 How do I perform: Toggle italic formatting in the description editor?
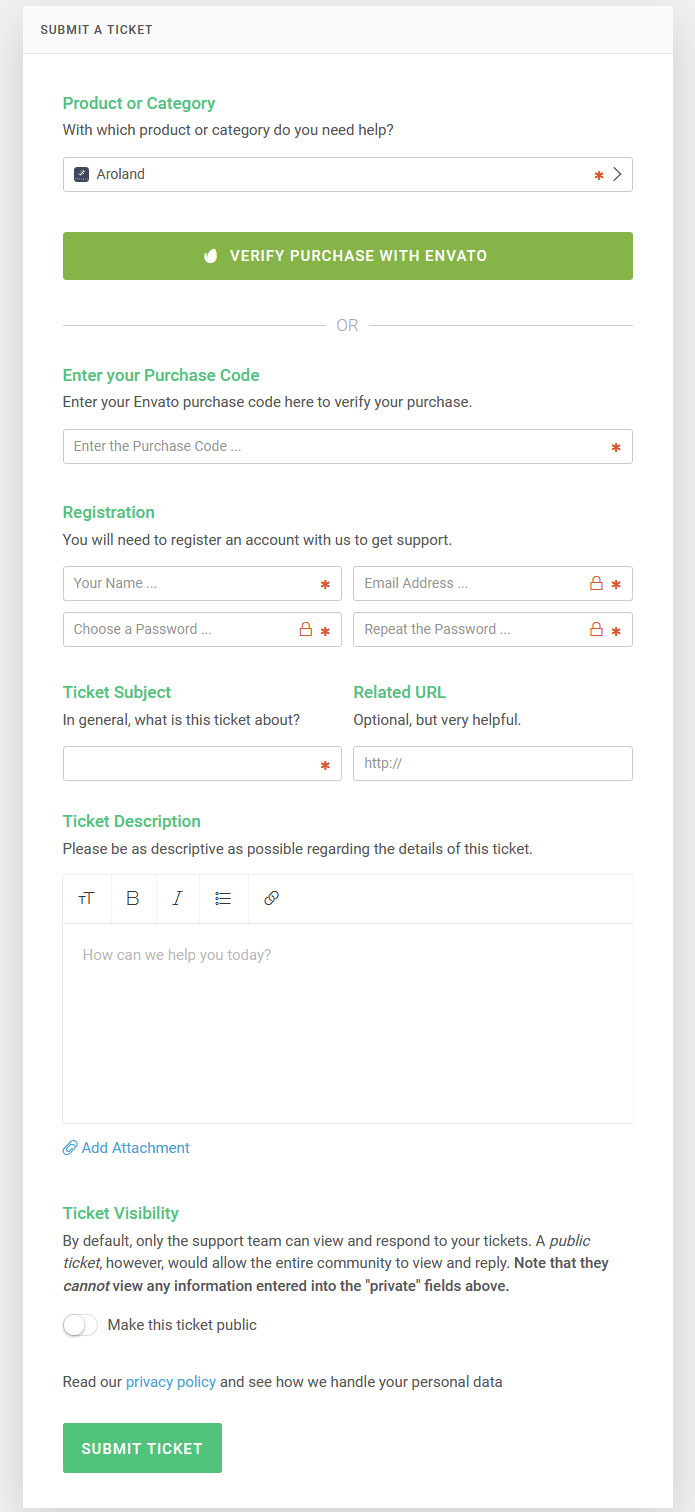pyautogui.click(x=178, y=898)
